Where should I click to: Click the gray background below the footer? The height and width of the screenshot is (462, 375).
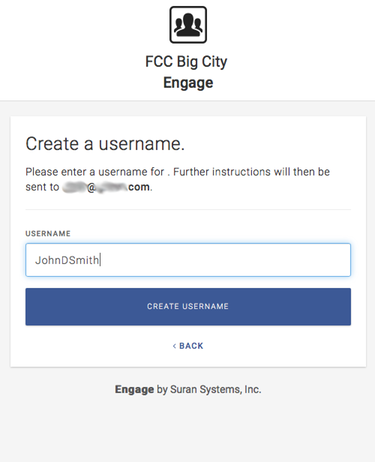187,430
